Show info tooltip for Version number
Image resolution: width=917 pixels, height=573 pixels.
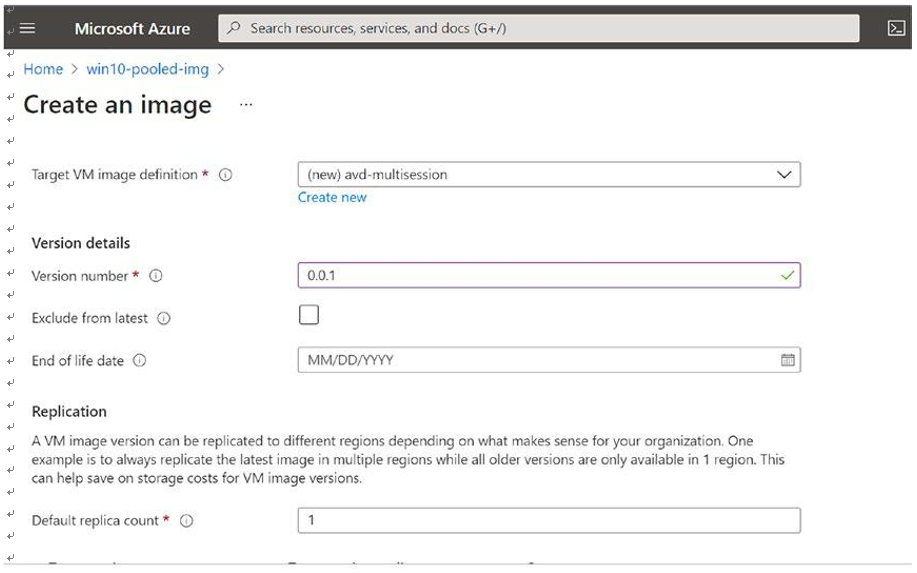pyautogui.click(x=156, y=275)
